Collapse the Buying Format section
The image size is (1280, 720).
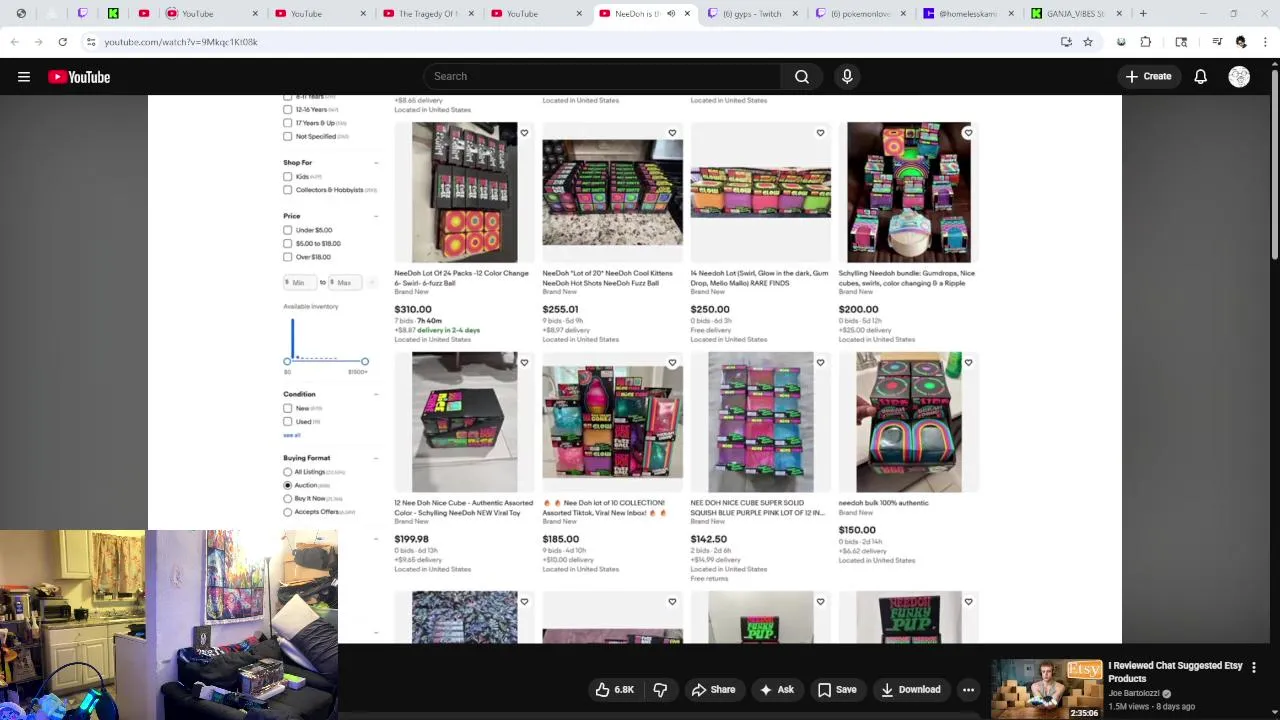tap(376, 458)
